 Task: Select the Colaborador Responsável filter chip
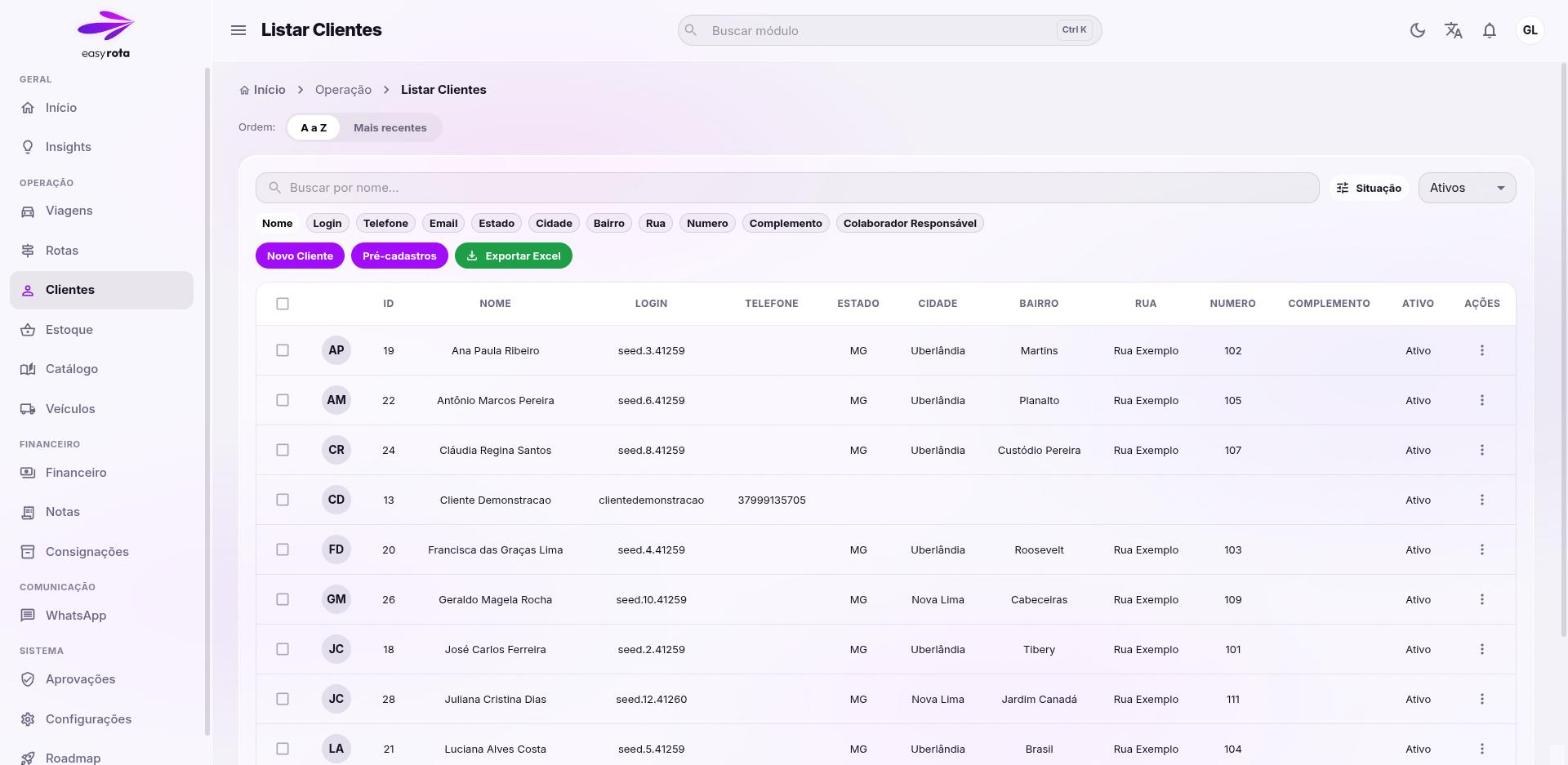click(x=910, y=223)
